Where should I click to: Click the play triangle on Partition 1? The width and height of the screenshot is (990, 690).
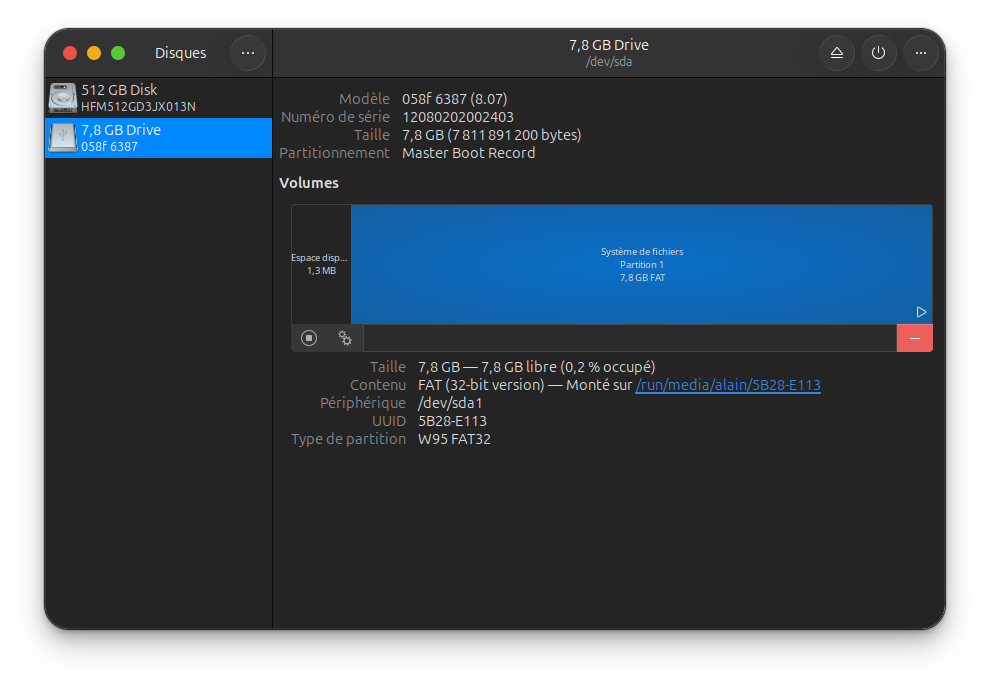click(x=921, y=312)
